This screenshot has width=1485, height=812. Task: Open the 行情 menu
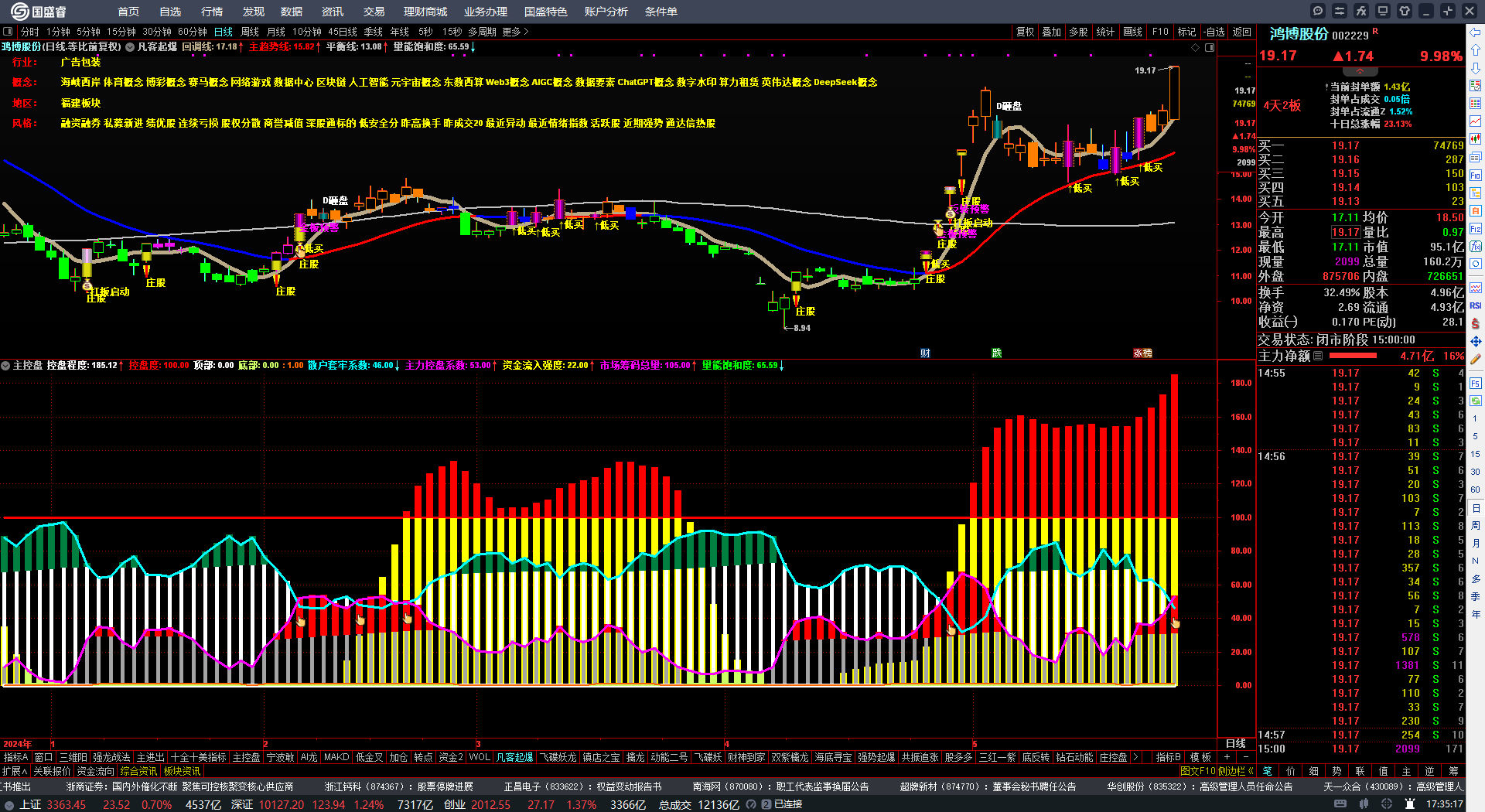[x=212, y=12]
